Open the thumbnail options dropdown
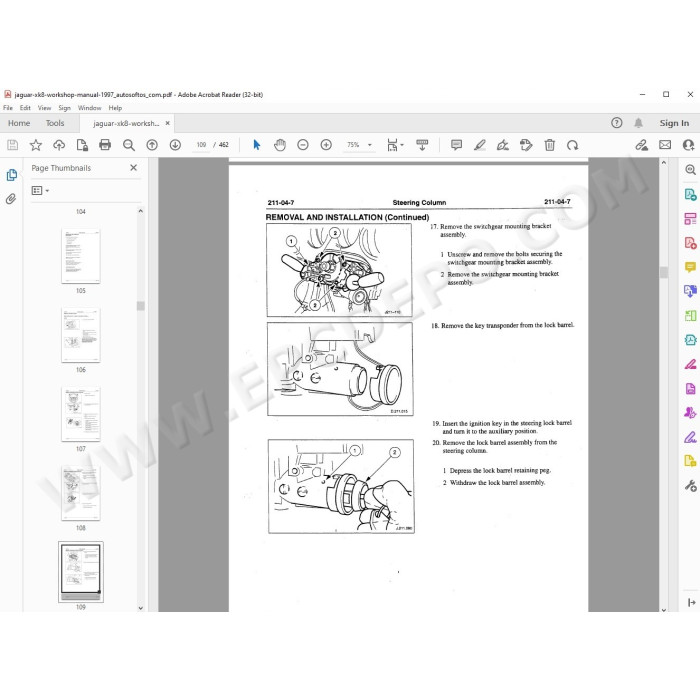 click(40, 191)
